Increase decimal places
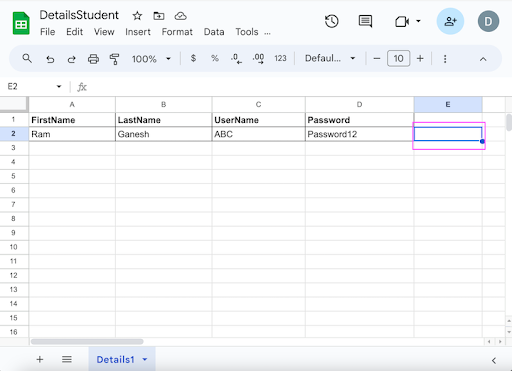 click(258, 59)
